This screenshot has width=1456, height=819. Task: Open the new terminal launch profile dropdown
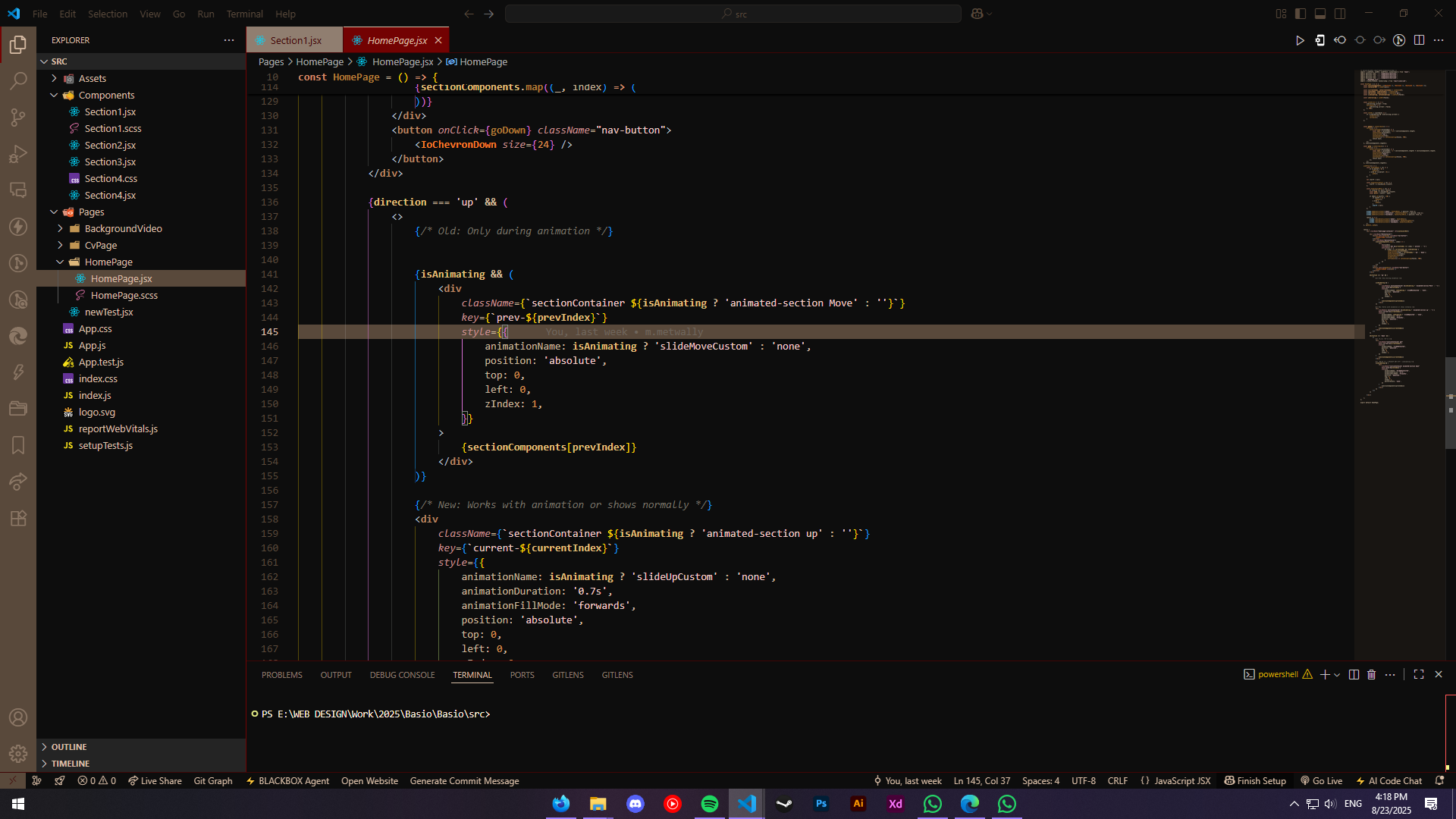1337,675
